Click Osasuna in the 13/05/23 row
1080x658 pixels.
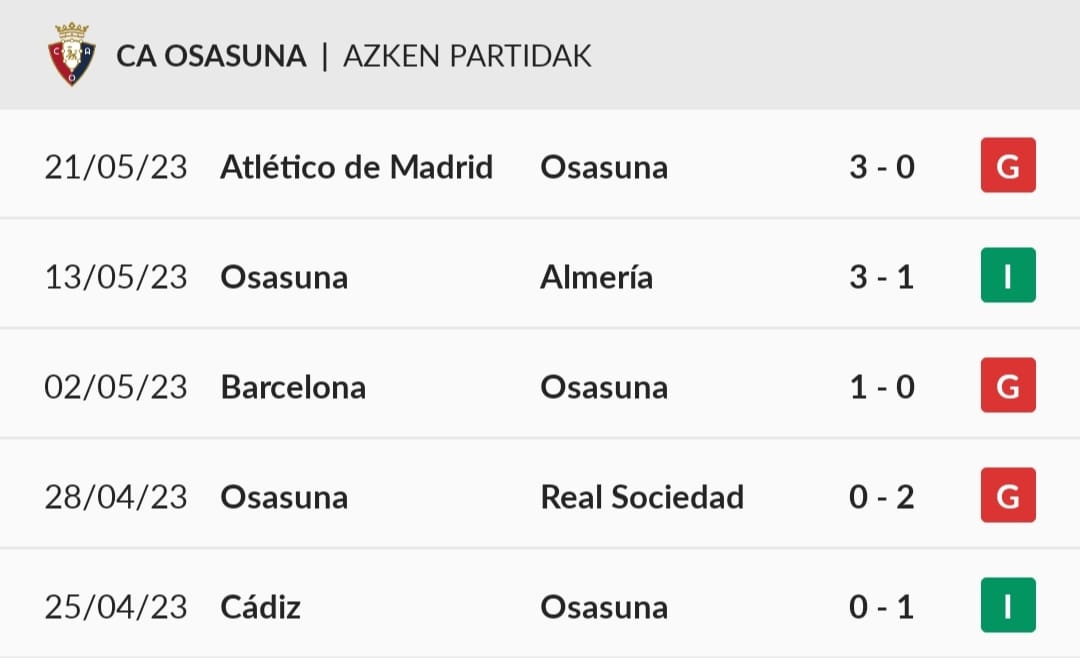coord(284,277)
